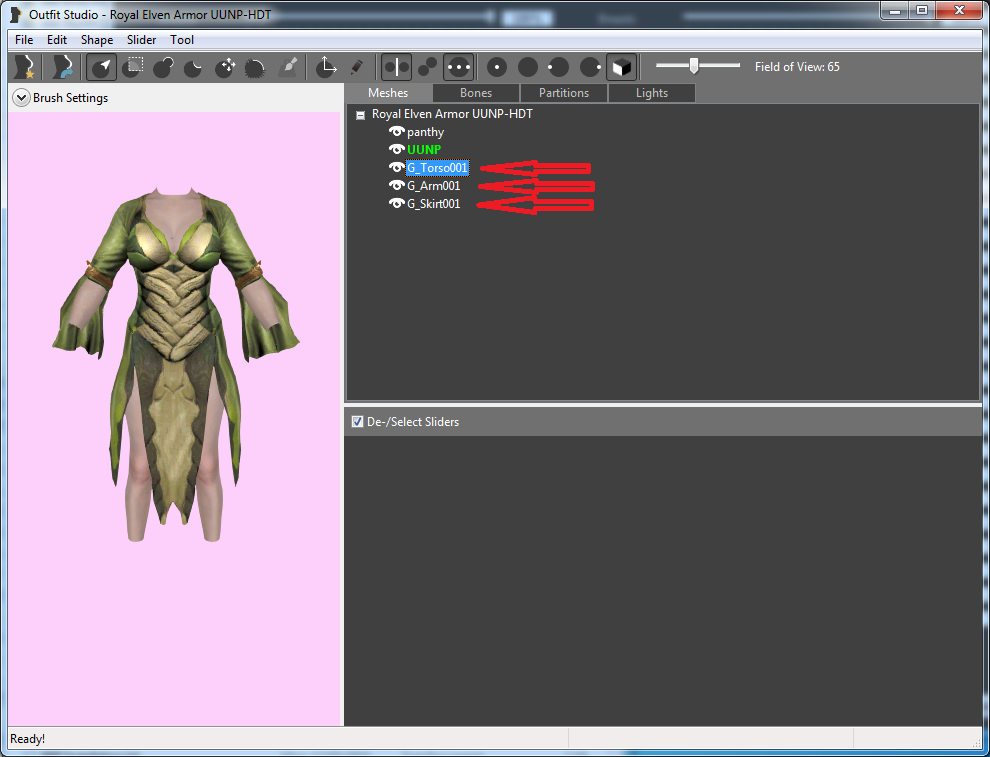Toggle X-Mirror symmetry brush button
The image size is (990, 757).
pyautogui.click(x=397, y=67)
